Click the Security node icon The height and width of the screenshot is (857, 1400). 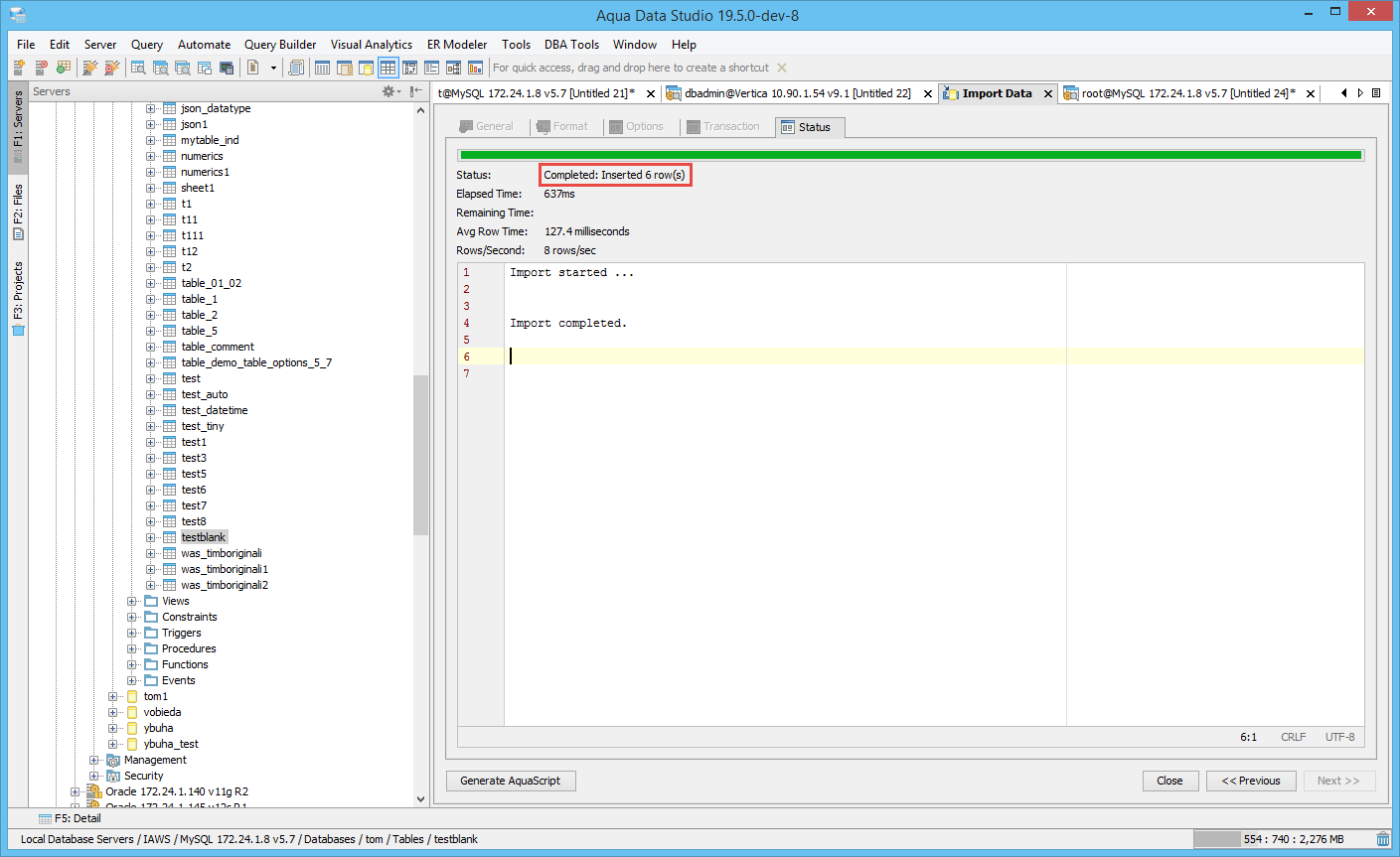pos(113,776)
